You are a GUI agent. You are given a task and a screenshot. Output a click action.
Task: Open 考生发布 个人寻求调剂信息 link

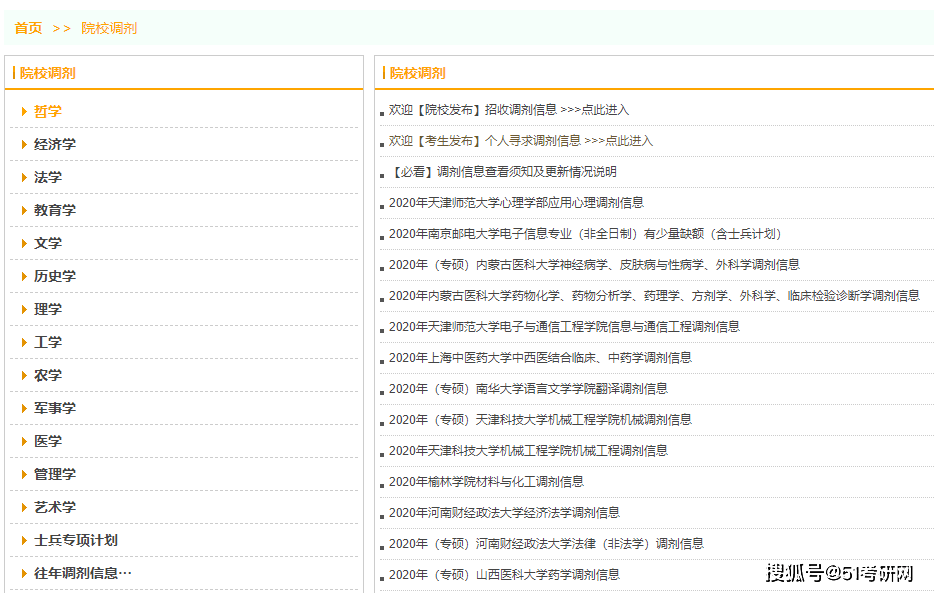click(x=520, y=141)
